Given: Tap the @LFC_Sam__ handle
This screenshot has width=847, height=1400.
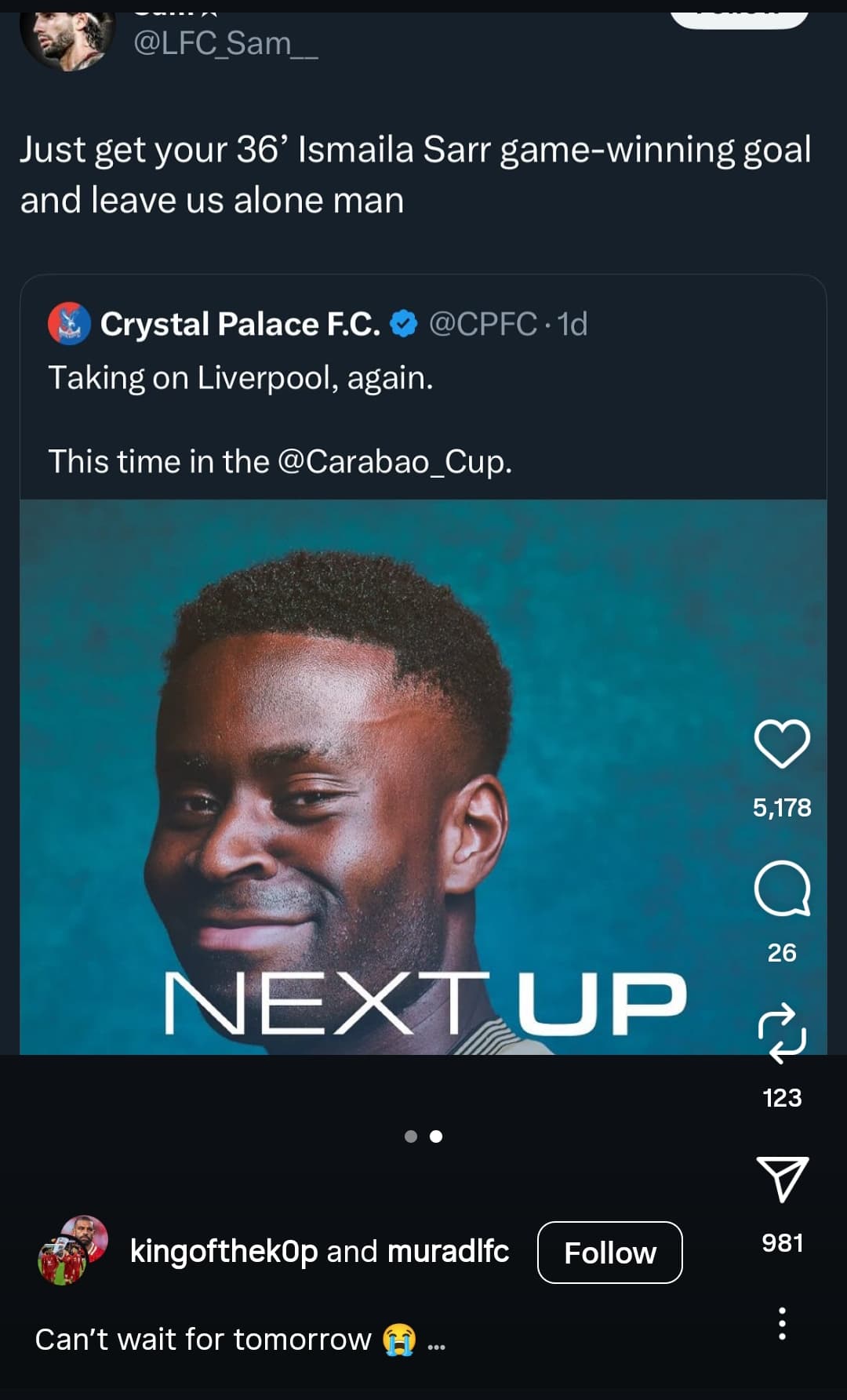Looking at the screenshot, I should (225, 44).
